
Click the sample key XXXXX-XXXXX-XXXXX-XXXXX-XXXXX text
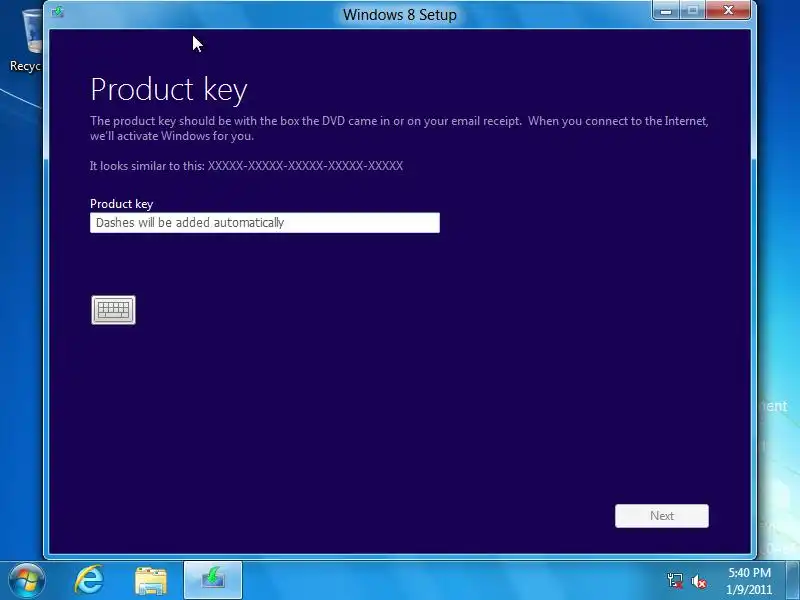305,166
